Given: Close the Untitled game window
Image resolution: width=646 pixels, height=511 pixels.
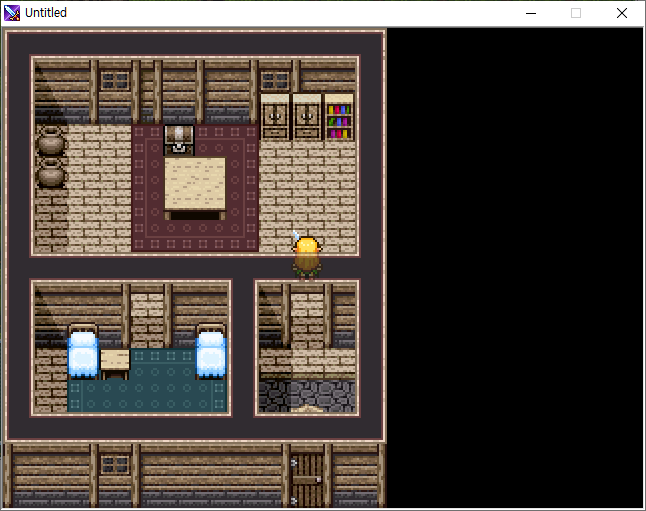Looking at the screenshot, I should point(622,13).
